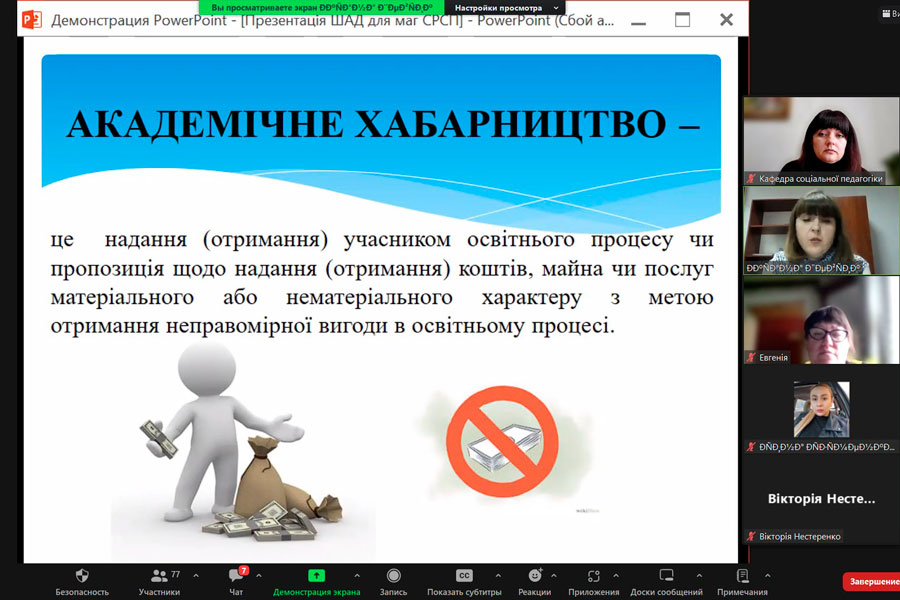This screenshot has width=900, height=600.
Task: Expand the Participants options arrow
Action: [x=196, y=575]
